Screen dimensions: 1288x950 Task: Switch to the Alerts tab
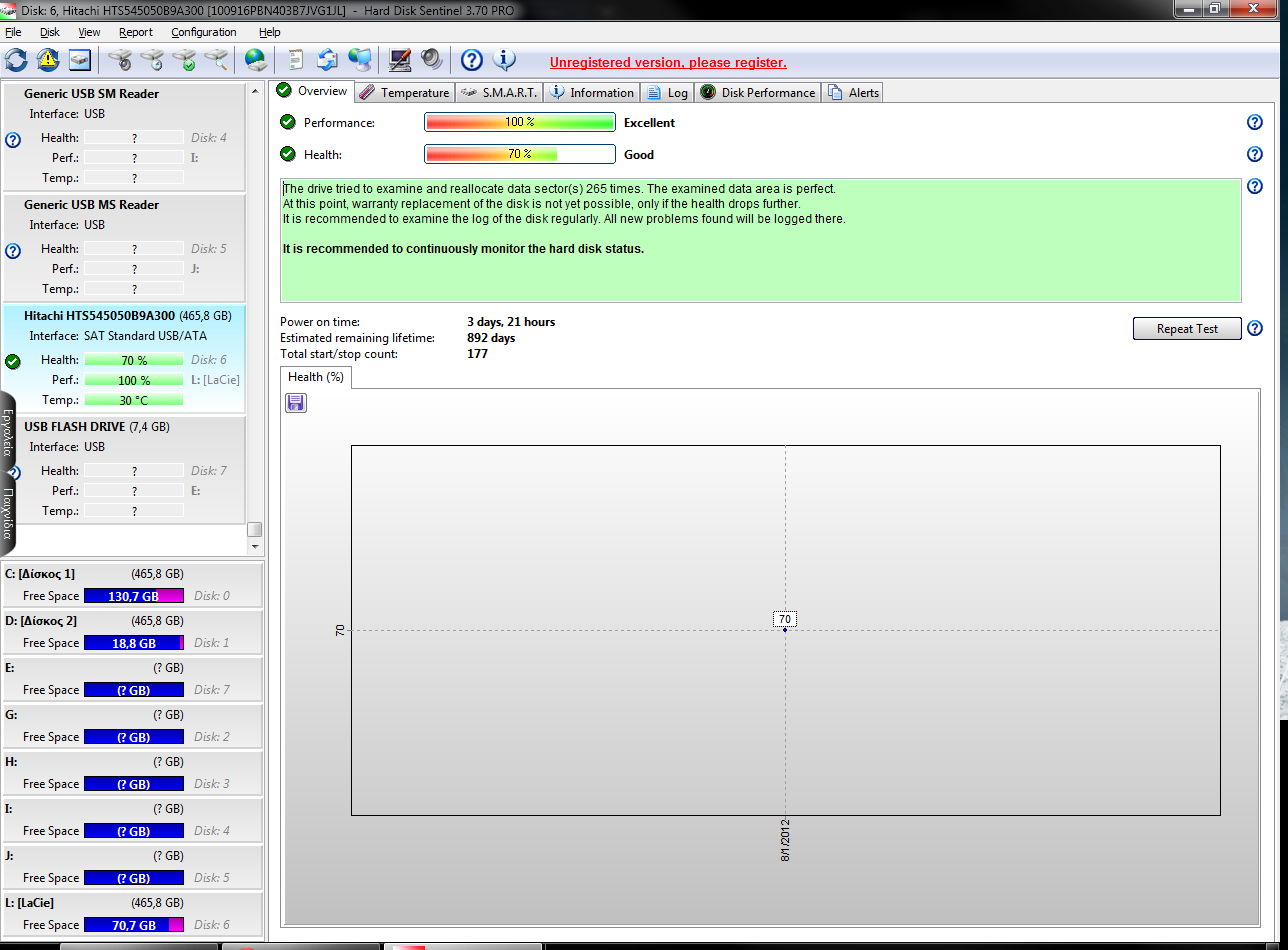[x=853, y=92]
